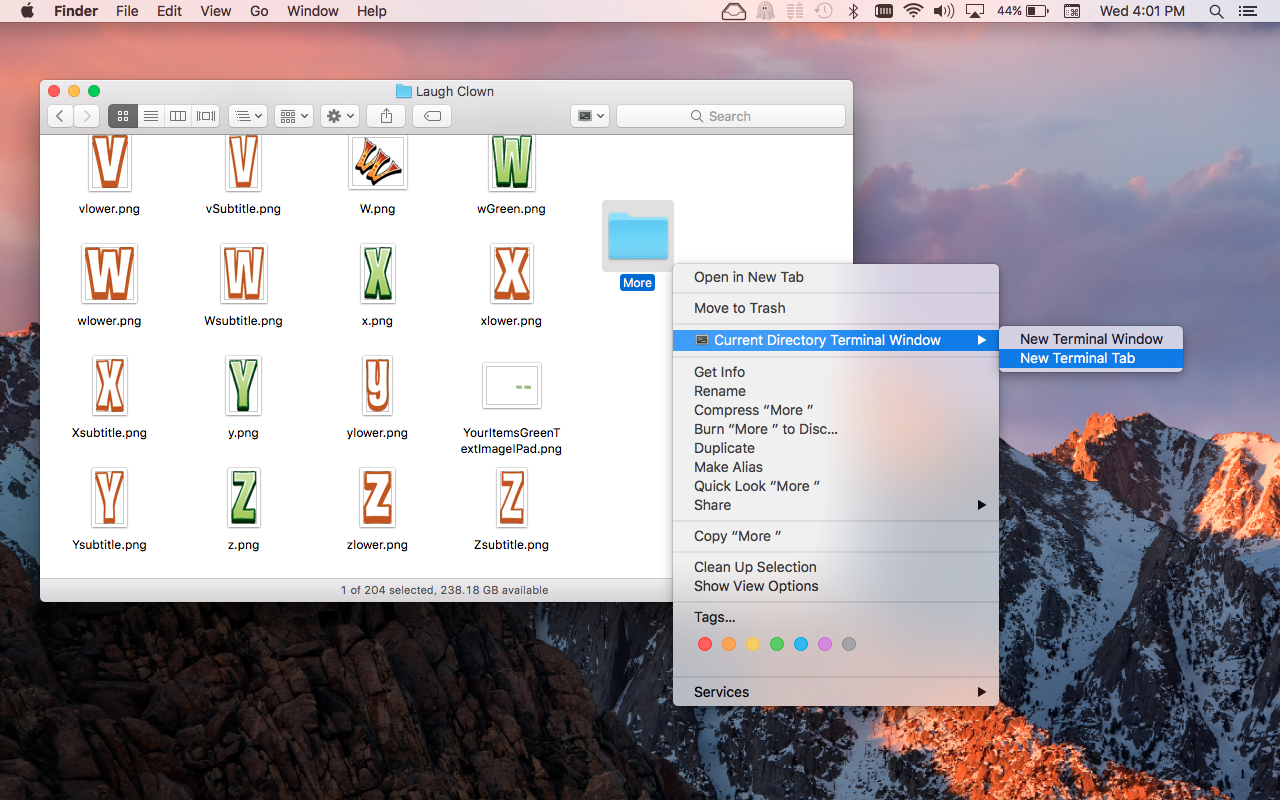This screenshot has height=800, width=1280.
Task: Open the arrange-by grouping dropdown
Action: pos(248,116)
